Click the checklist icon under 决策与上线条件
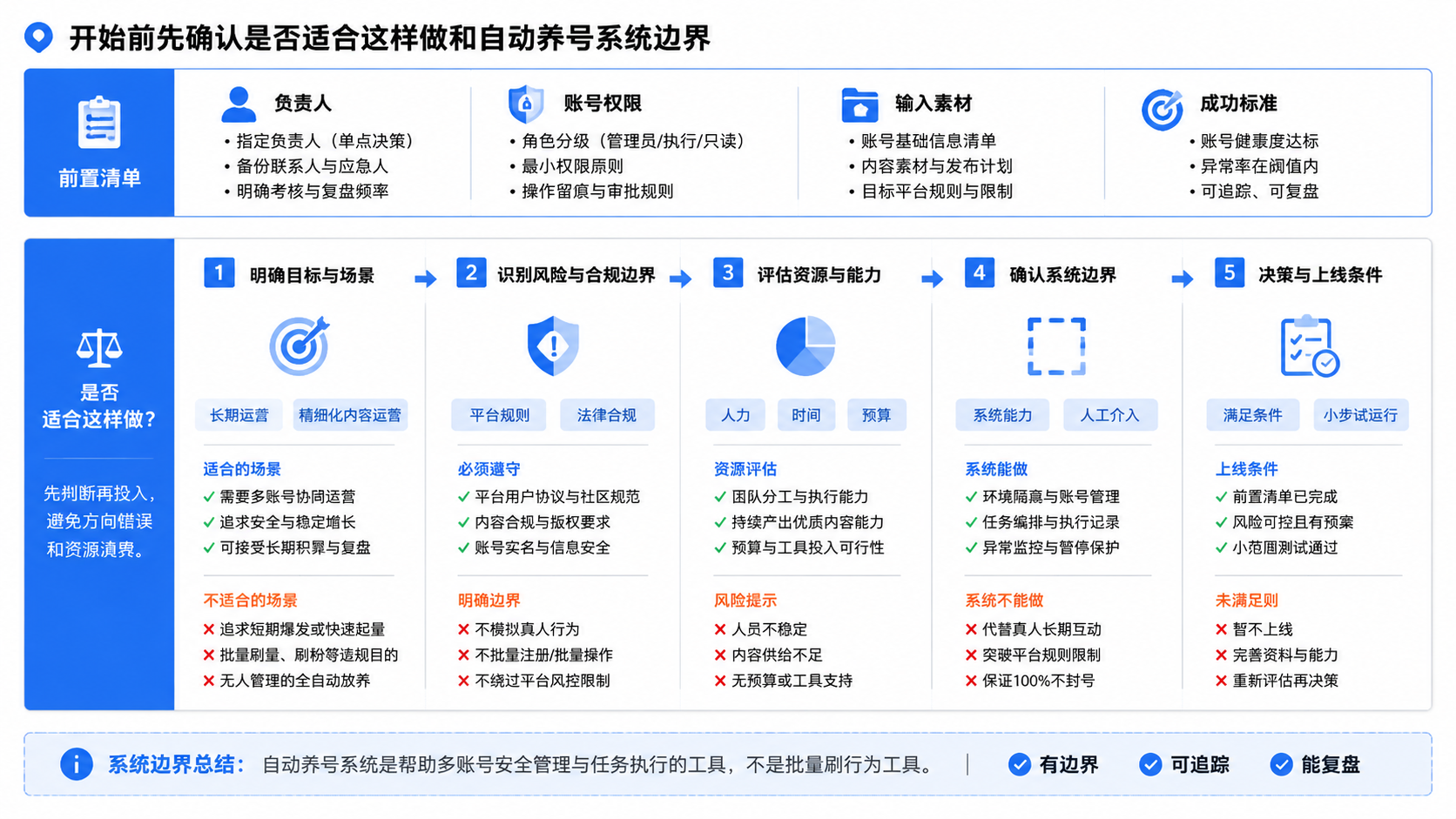 pyautogui.click(x=1310, y=346)
